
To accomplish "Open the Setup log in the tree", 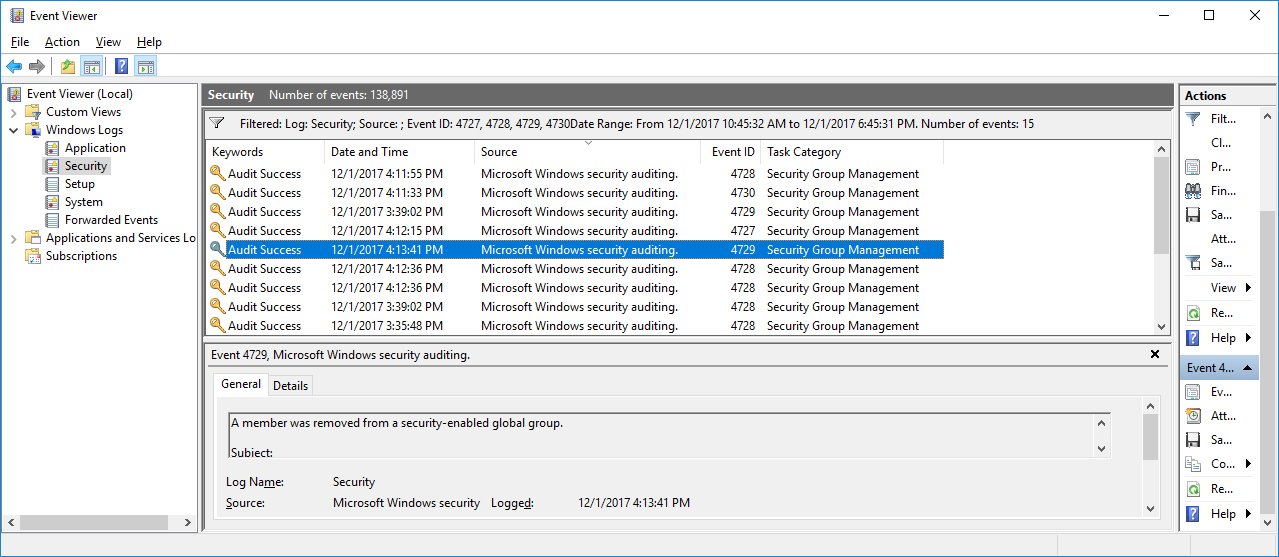I will (80, 184).
